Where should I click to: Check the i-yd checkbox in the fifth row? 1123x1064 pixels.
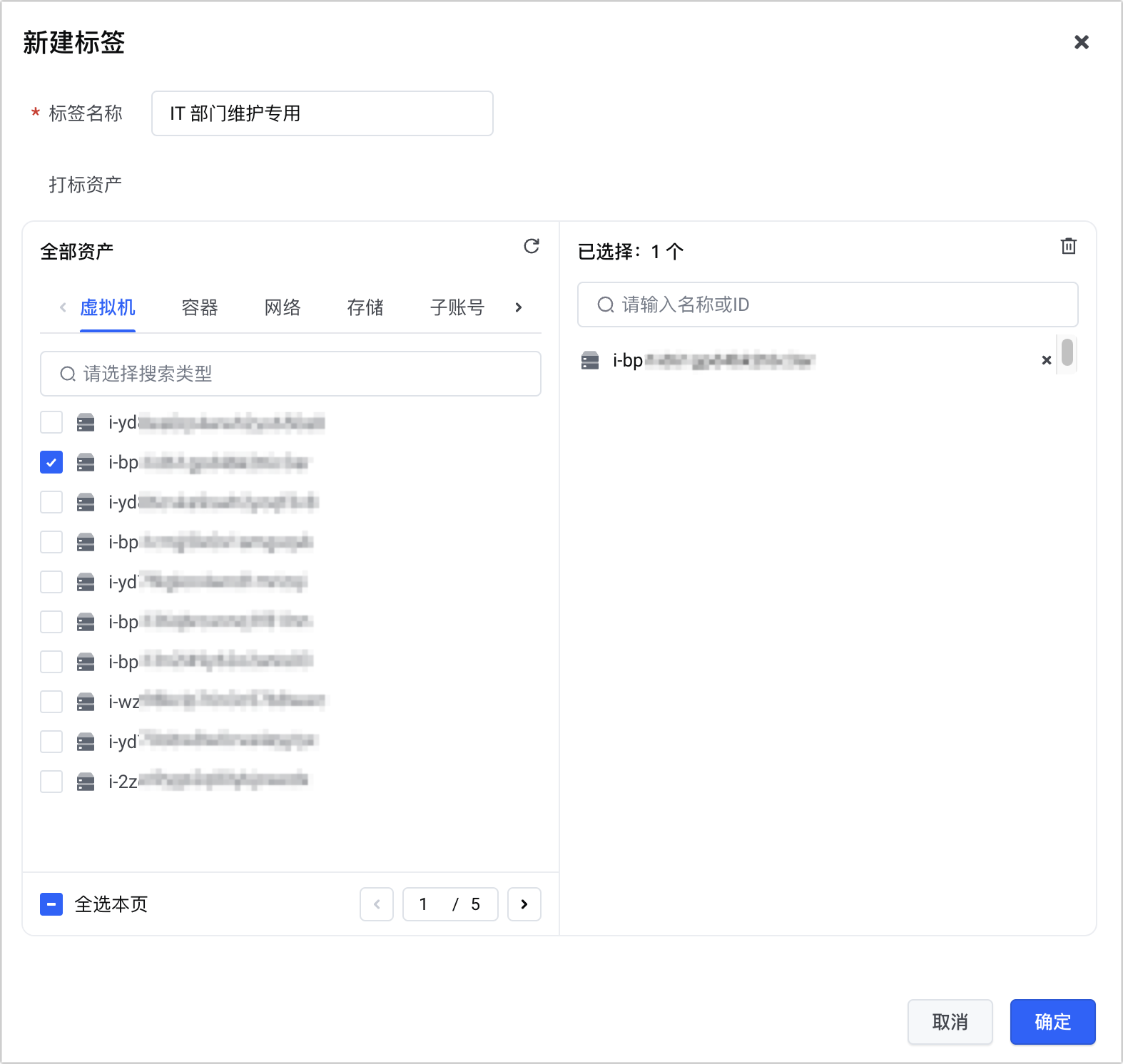coord(51,582)
